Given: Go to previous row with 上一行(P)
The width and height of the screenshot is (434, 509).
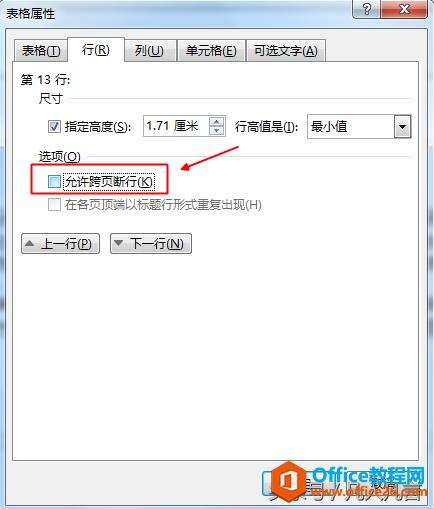Looking at the screenshot, I should [60, 244].
